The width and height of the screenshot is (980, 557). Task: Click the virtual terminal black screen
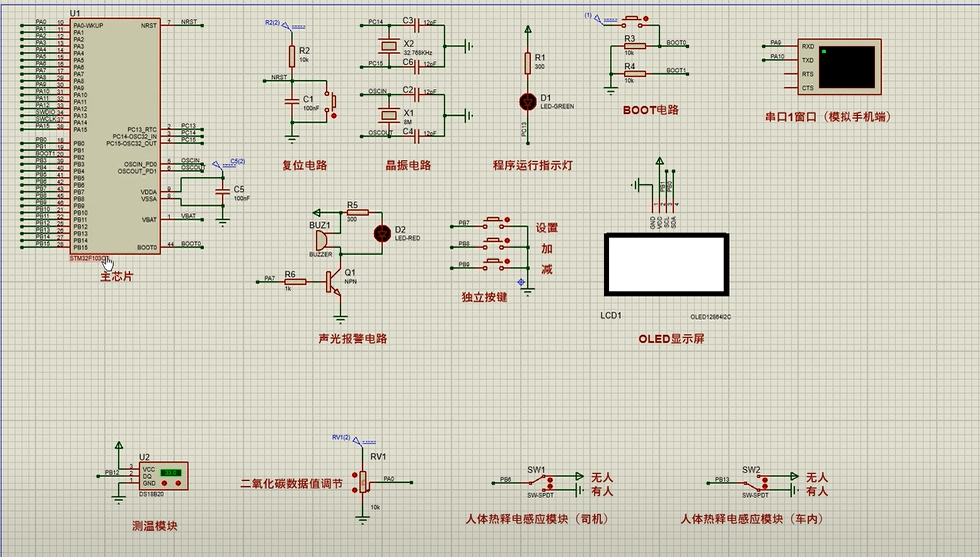point(846,67)
